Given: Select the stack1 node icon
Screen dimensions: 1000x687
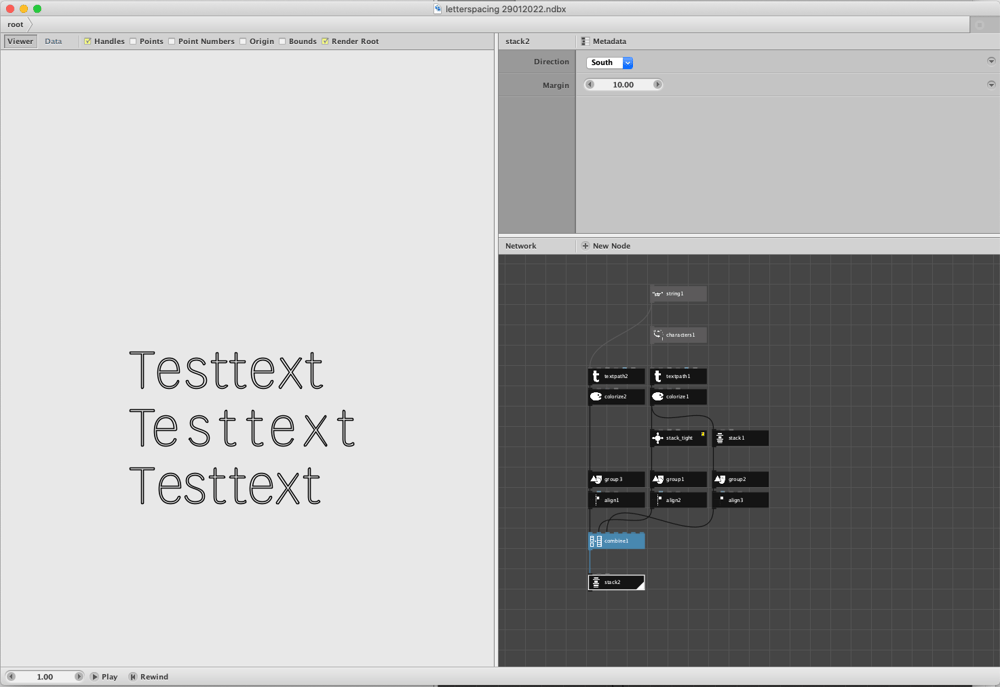Looking at the screenshot, I should [719, 438].
